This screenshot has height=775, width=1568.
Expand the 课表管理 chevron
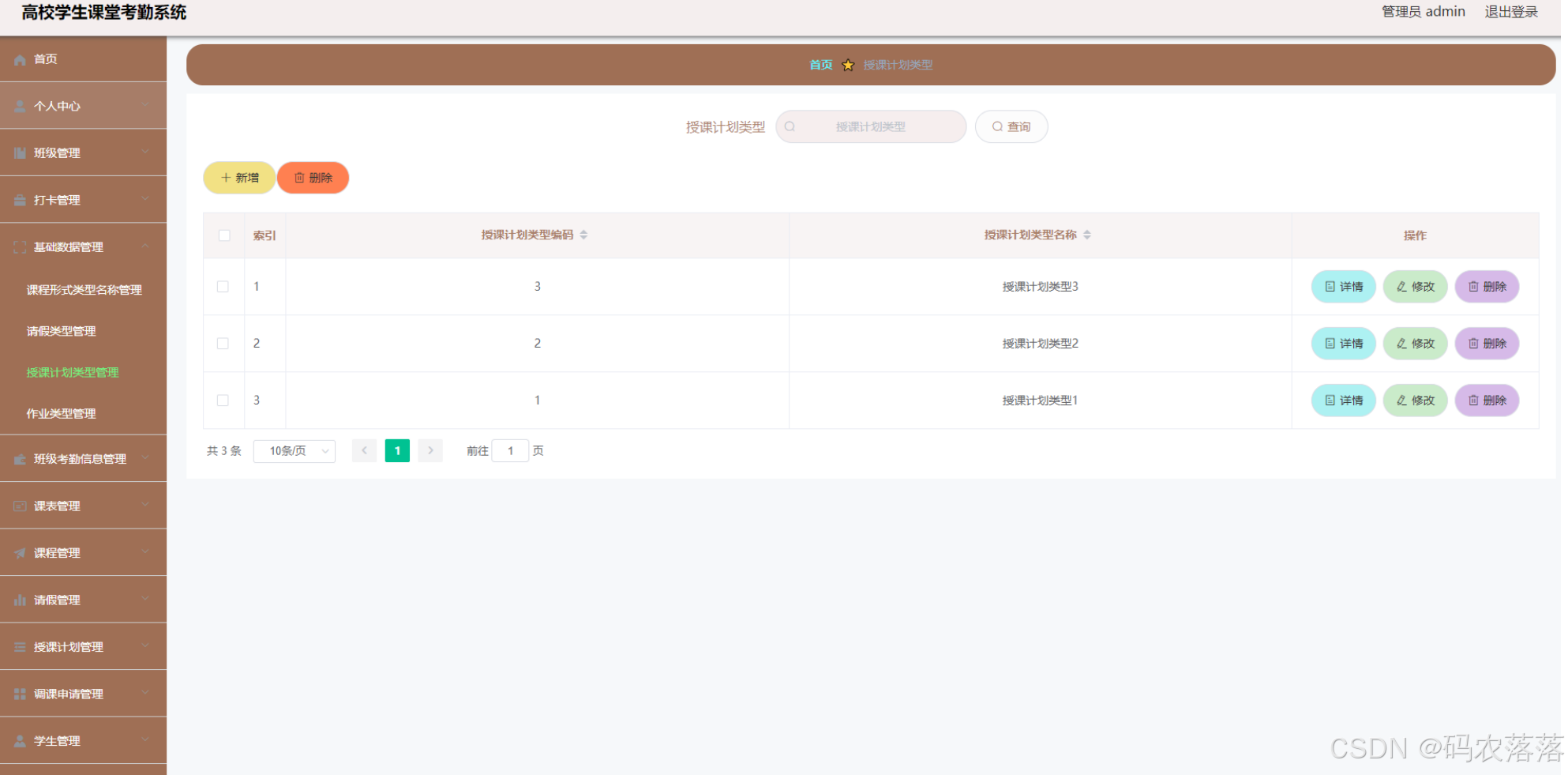tap(145, 505)
